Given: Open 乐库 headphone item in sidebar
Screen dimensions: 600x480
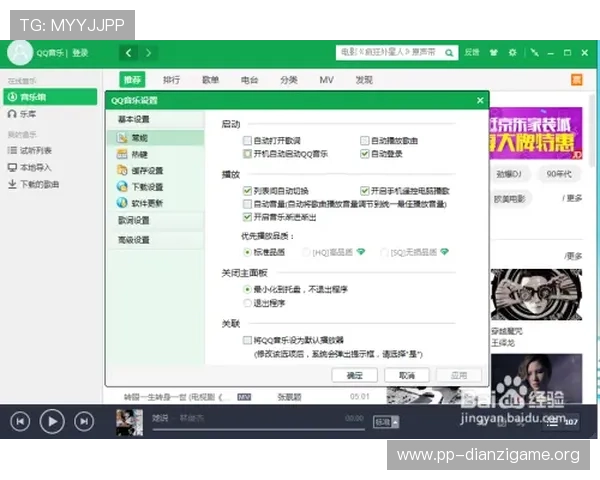Looking at the screenshot, I should tap(22, 114).
